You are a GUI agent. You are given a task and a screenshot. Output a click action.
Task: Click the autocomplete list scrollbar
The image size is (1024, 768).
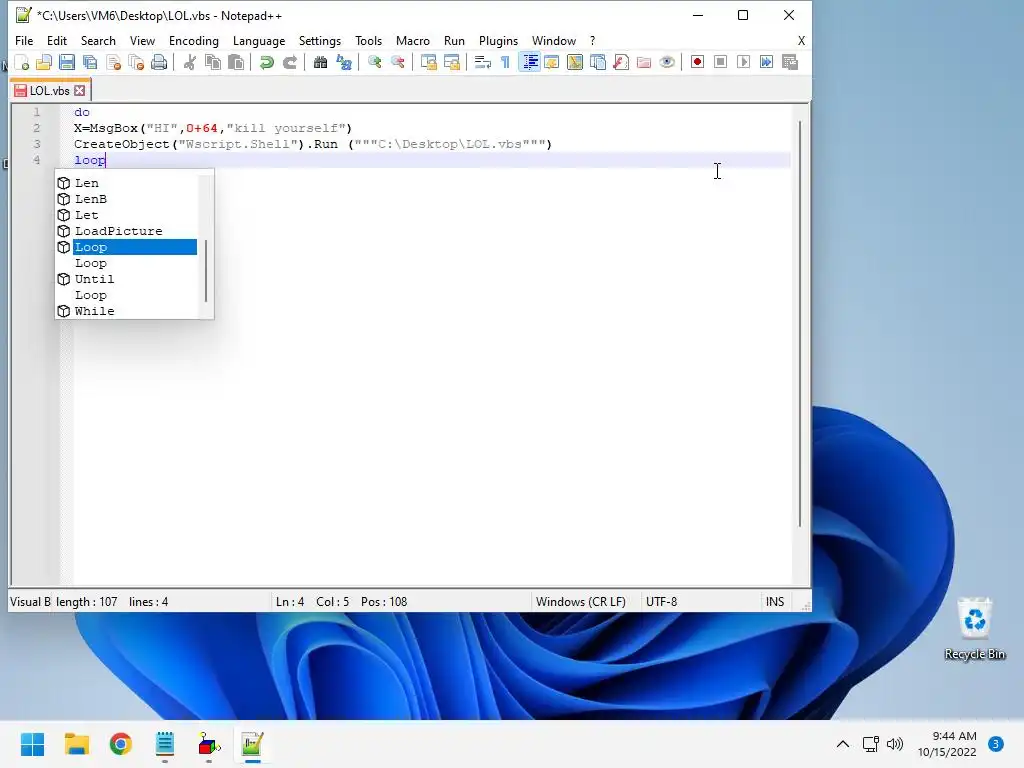(x=206, y=270)
